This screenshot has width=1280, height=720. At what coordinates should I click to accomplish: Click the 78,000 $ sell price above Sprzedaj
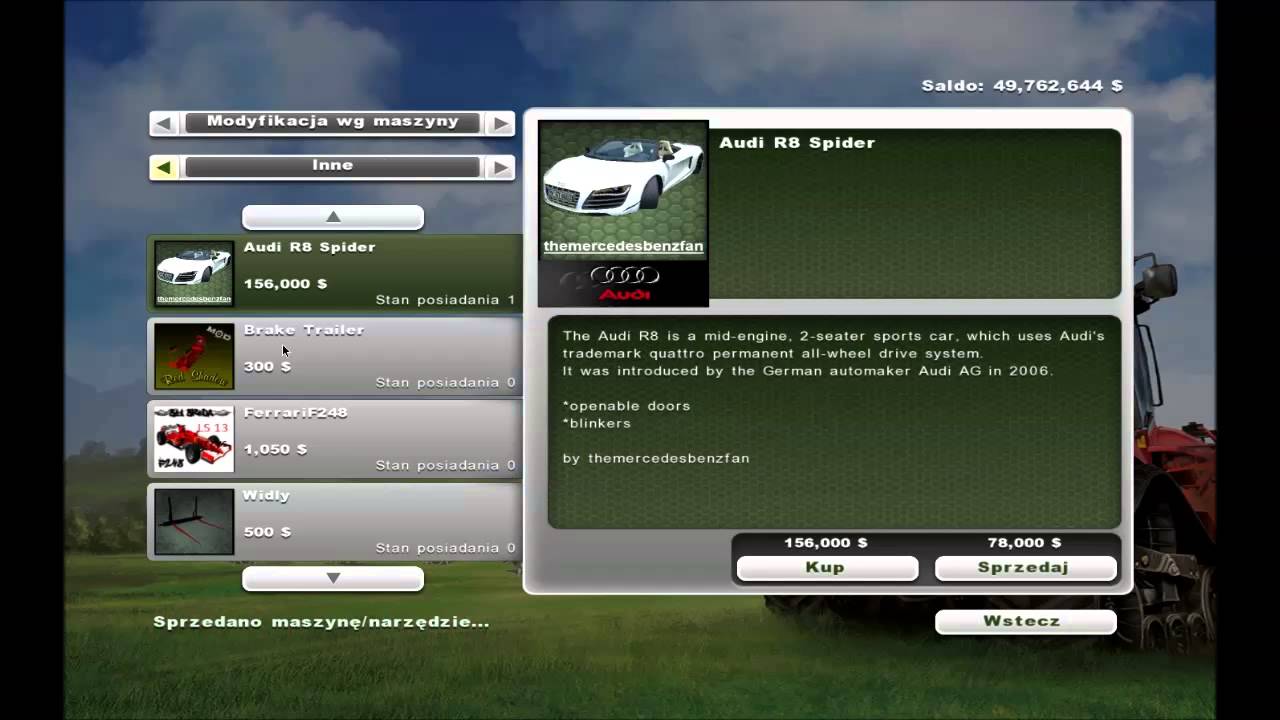tap(1025, 543)
